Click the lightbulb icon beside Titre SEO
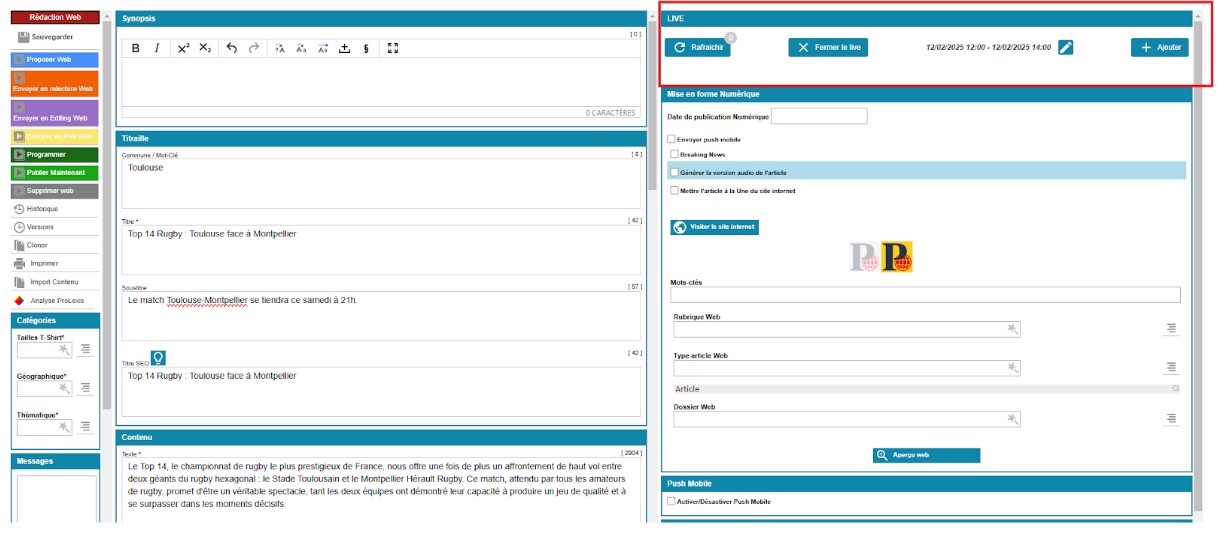The image size is (1231, 542). tap(158, 358)
